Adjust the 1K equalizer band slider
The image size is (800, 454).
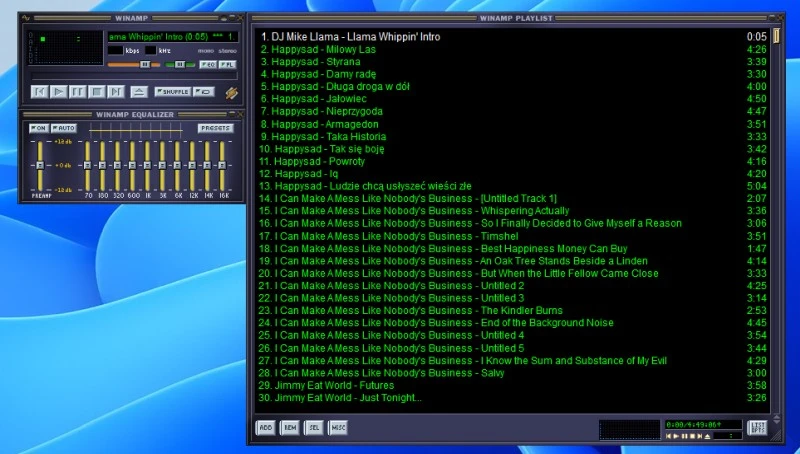[147, 166]
